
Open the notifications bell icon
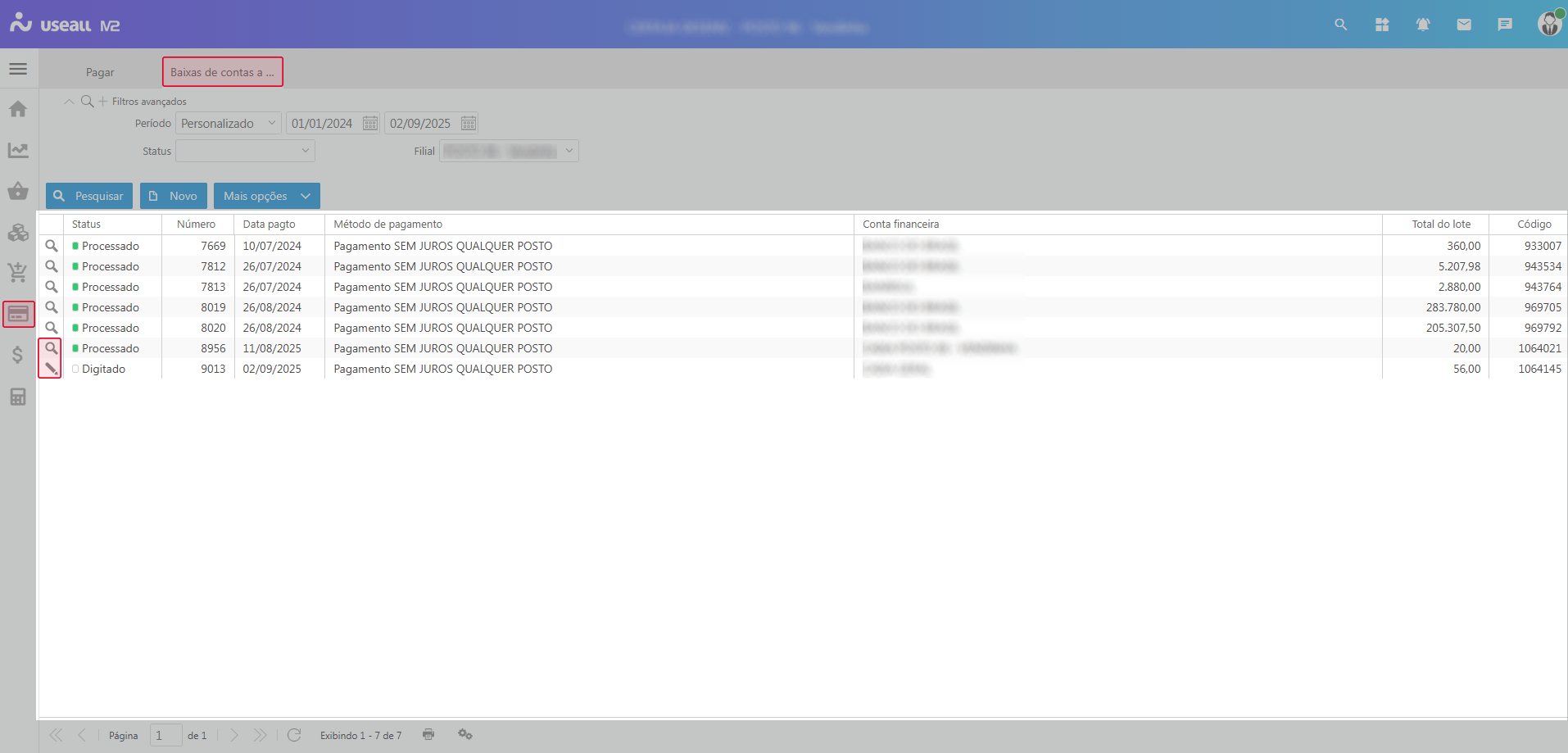coord(1423,25)
